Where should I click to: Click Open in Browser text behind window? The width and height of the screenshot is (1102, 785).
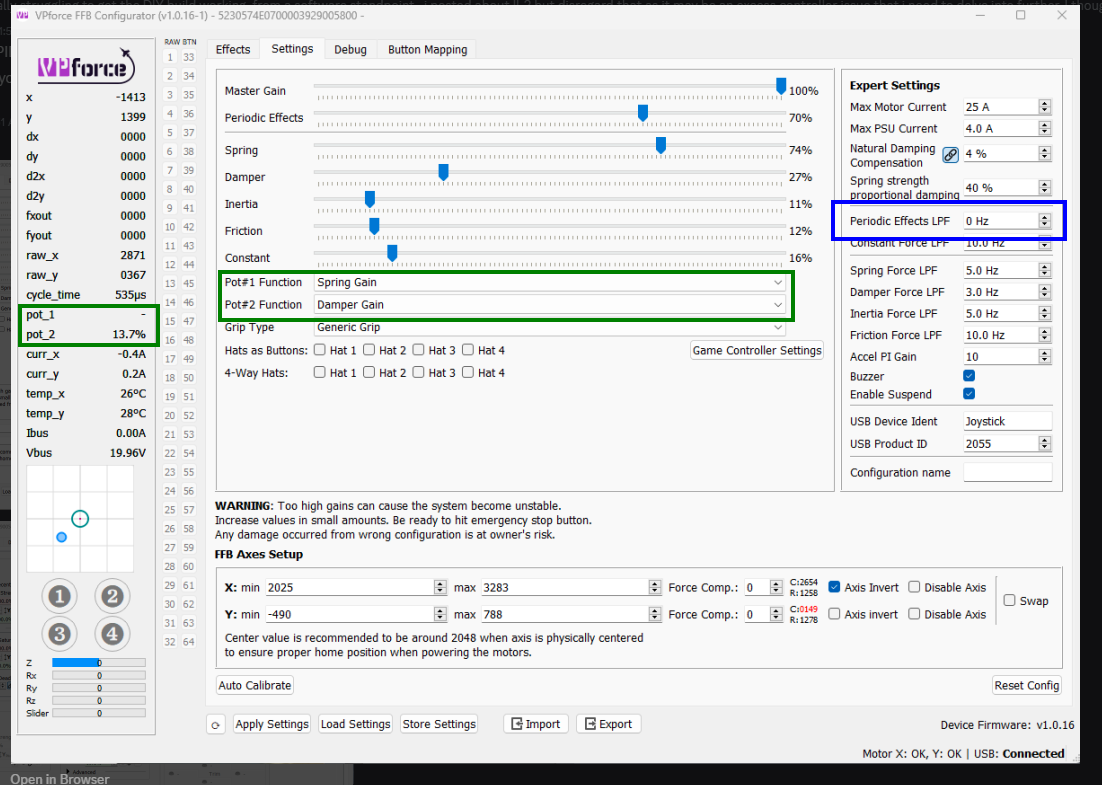pyautogui.click(x=60, y=778)
